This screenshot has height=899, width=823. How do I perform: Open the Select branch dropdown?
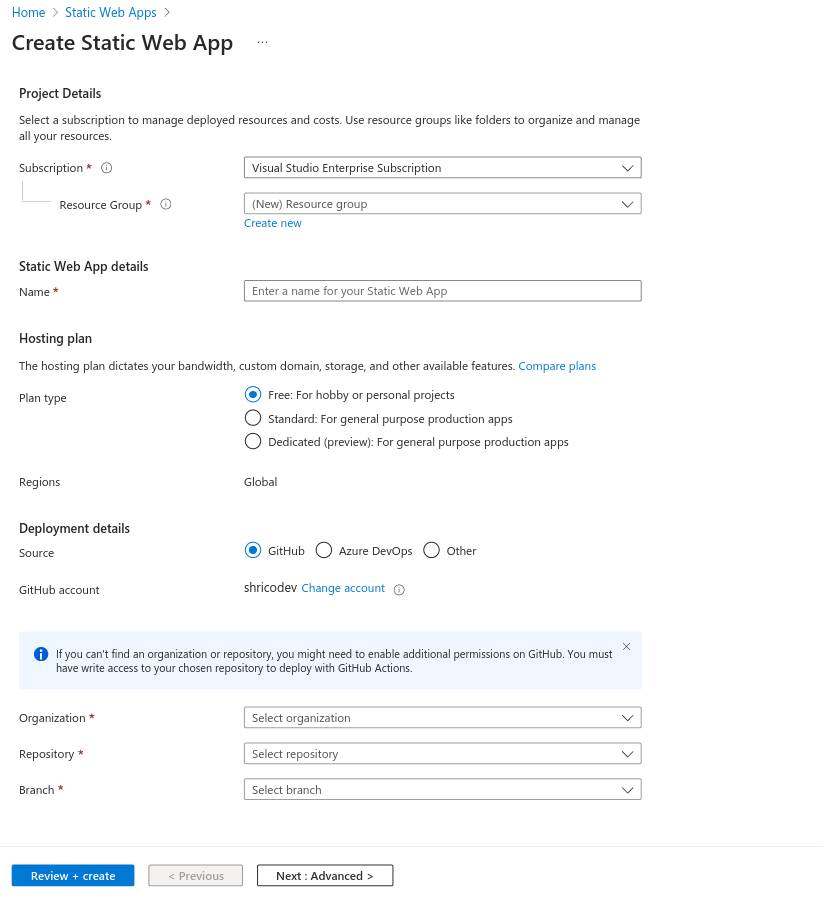(x=442, y=789)
